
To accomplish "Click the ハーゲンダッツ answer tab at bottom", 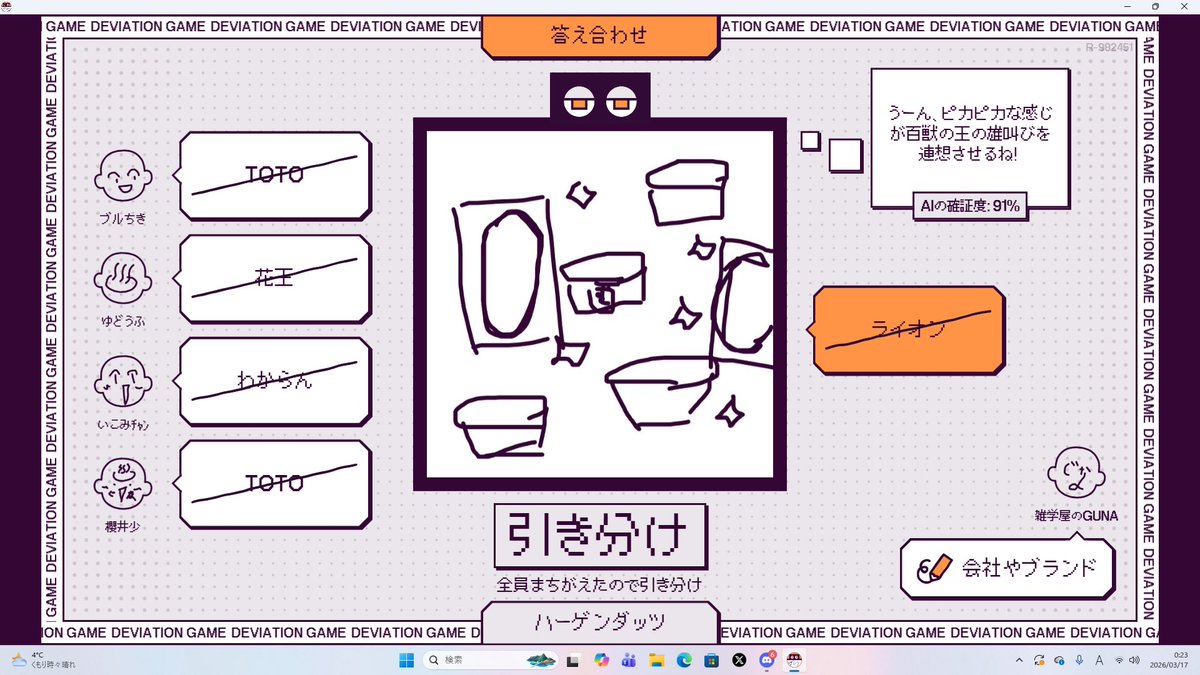I will [x=600, y=622].
